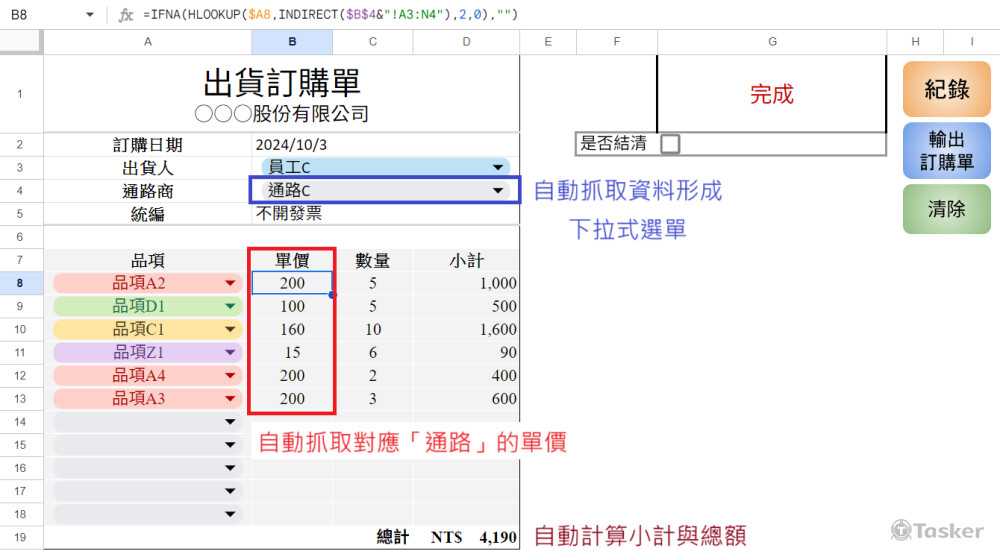Click the 單價 header cell

(292, 260)
